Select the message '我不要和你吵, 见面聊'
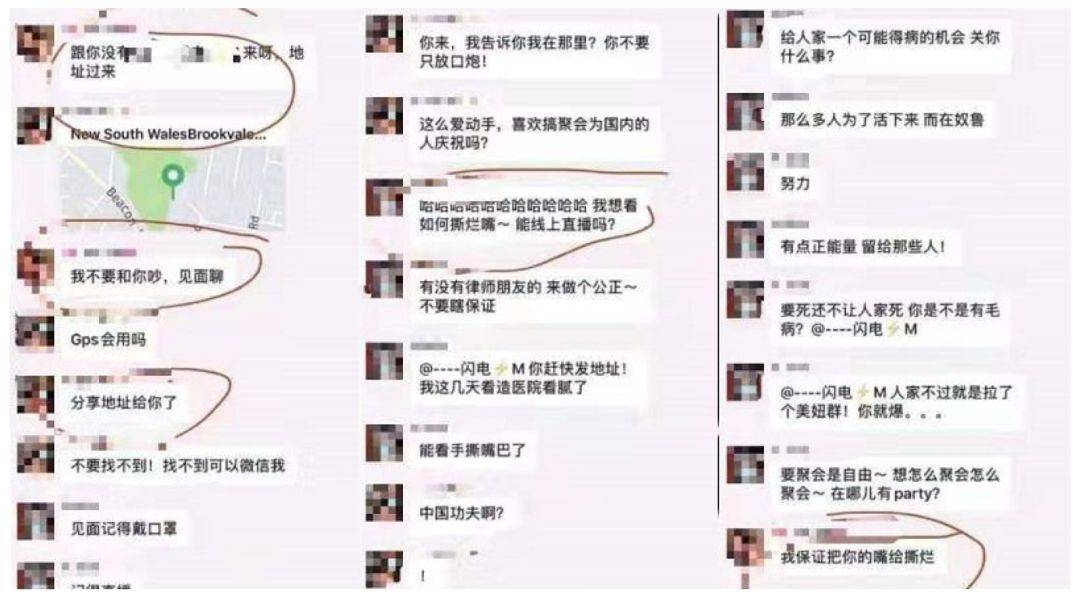The image size is (1080, 596). coord(147,277)
